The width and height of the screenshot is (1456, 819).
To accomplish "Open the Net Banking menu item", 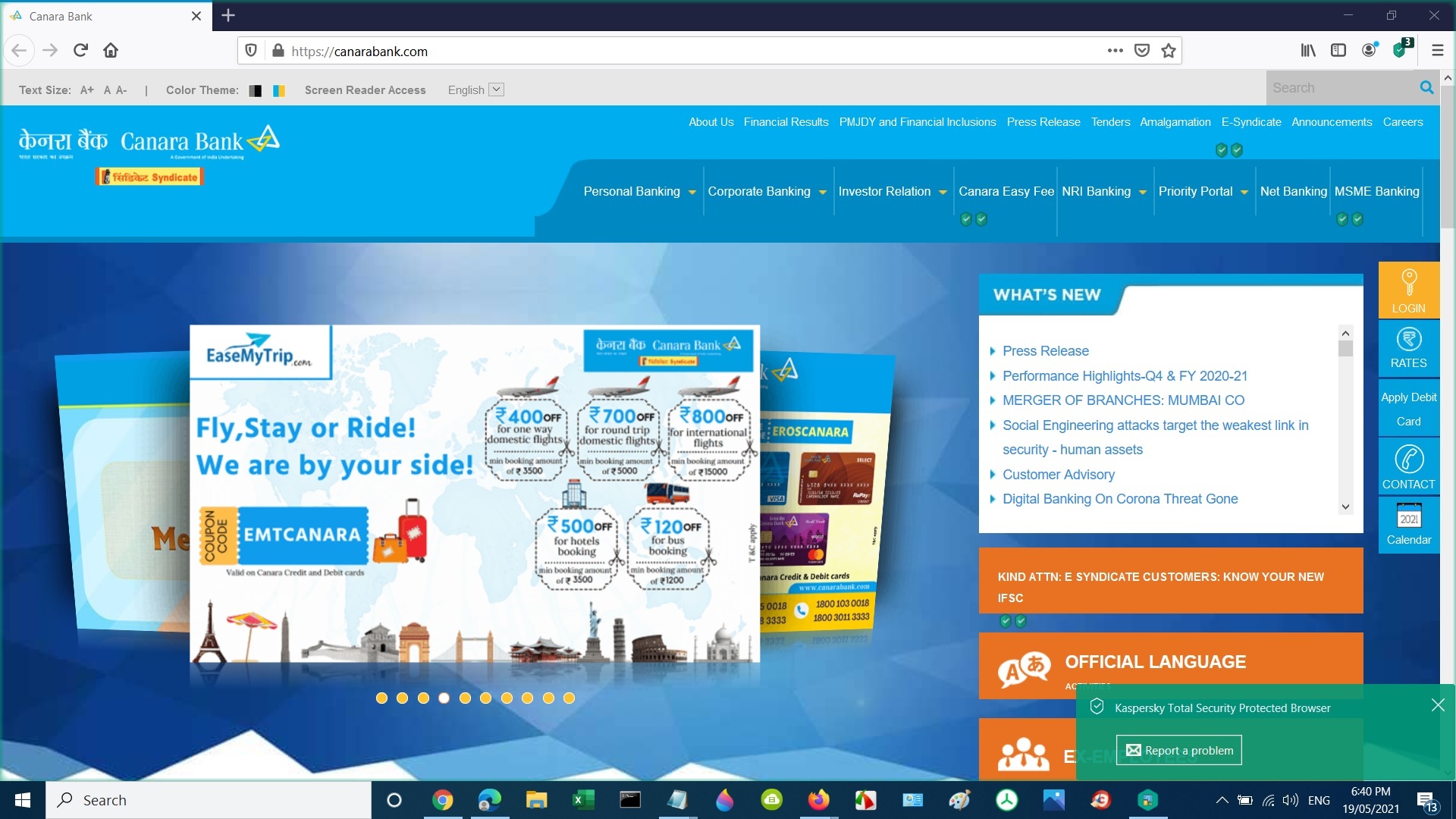I will point(1293,192).
